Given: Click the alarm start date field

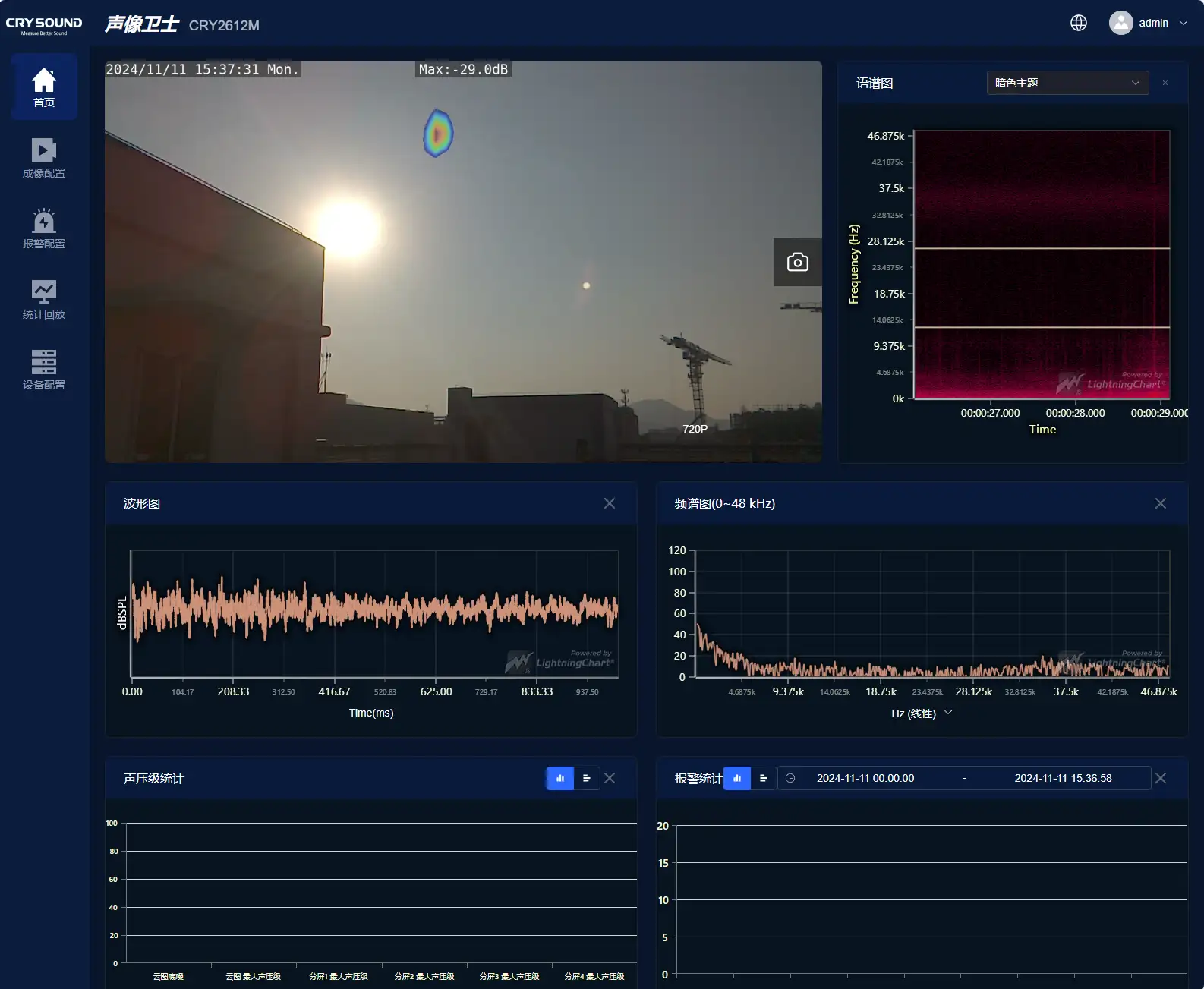Looking at the screenshot, I should (x=865, y=778).
